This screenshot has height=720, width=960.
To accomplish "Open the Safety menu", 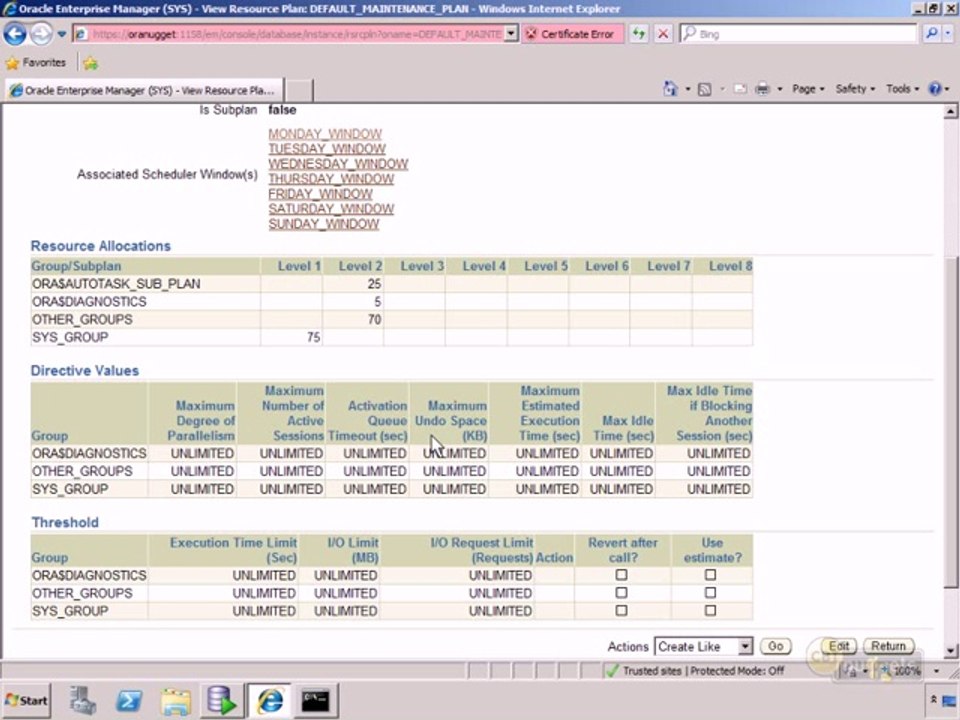I will pos(855,89).
